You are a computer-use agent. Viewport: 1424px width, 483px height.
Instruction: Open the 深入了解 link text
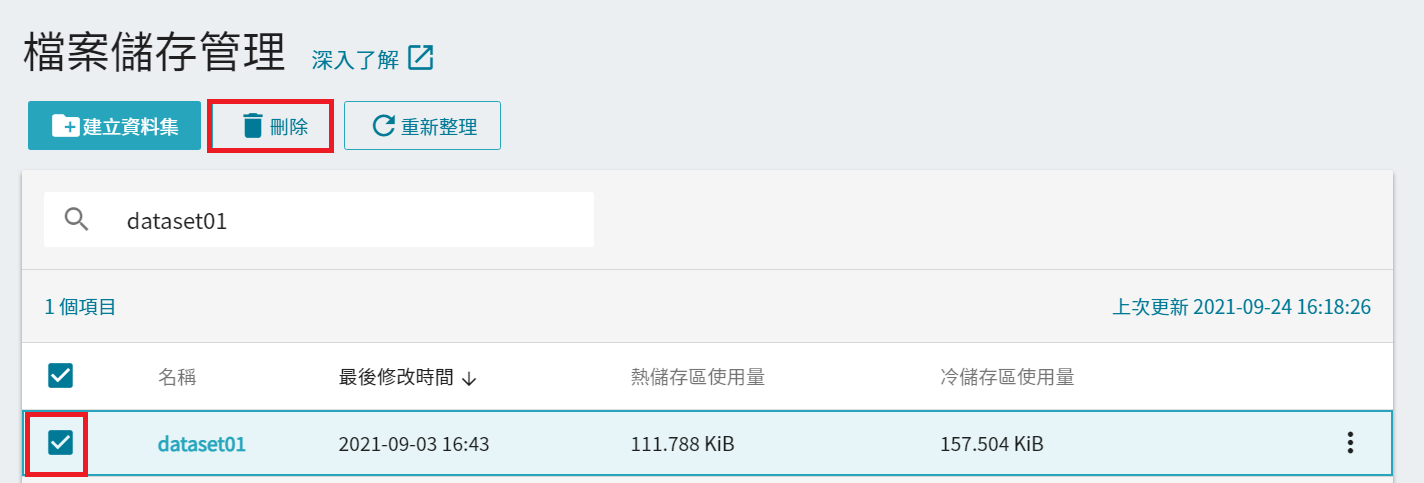pos(355,59)
